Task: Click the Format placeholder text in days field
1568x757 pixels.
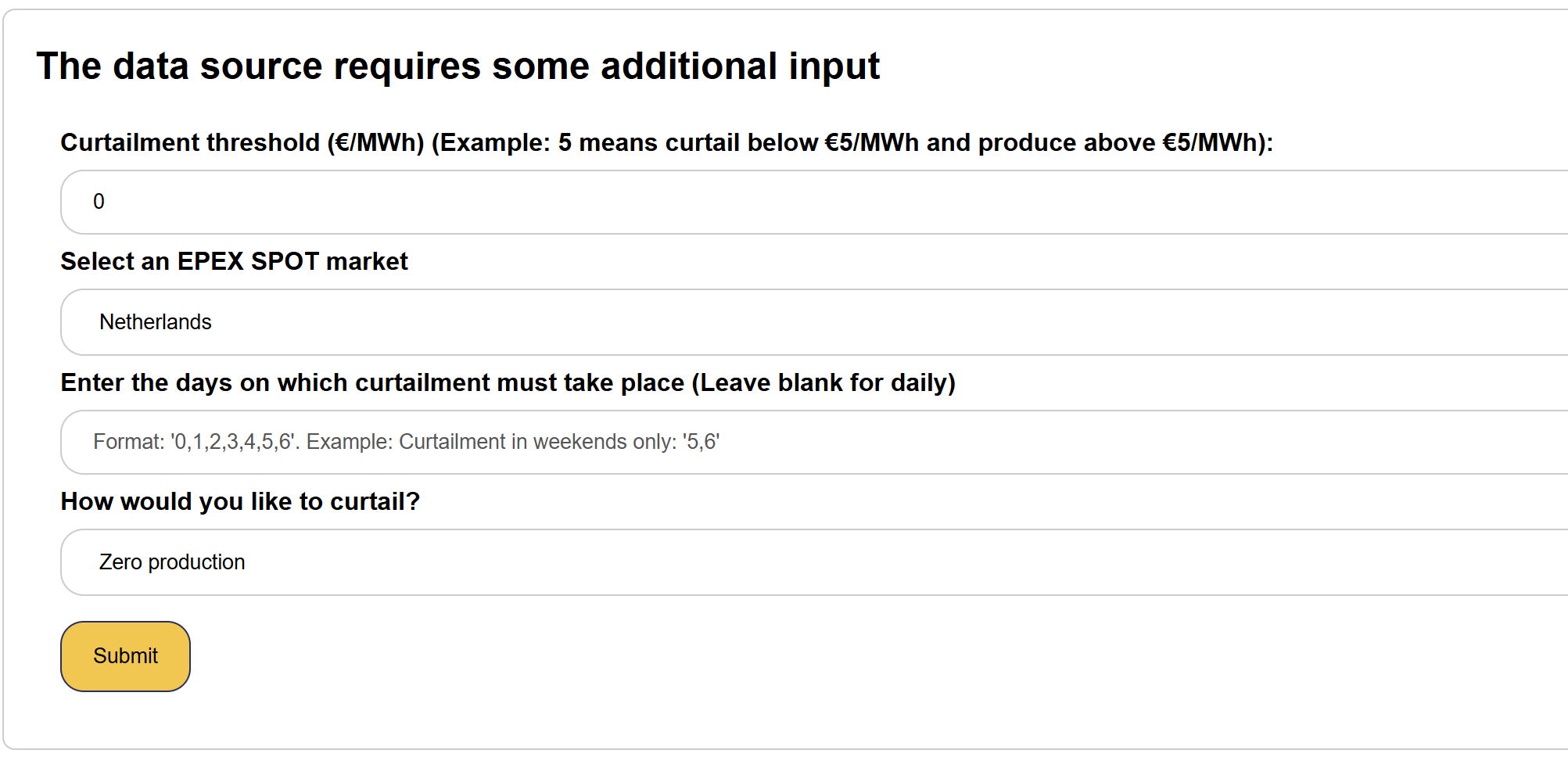Action: tap(406, 442)
